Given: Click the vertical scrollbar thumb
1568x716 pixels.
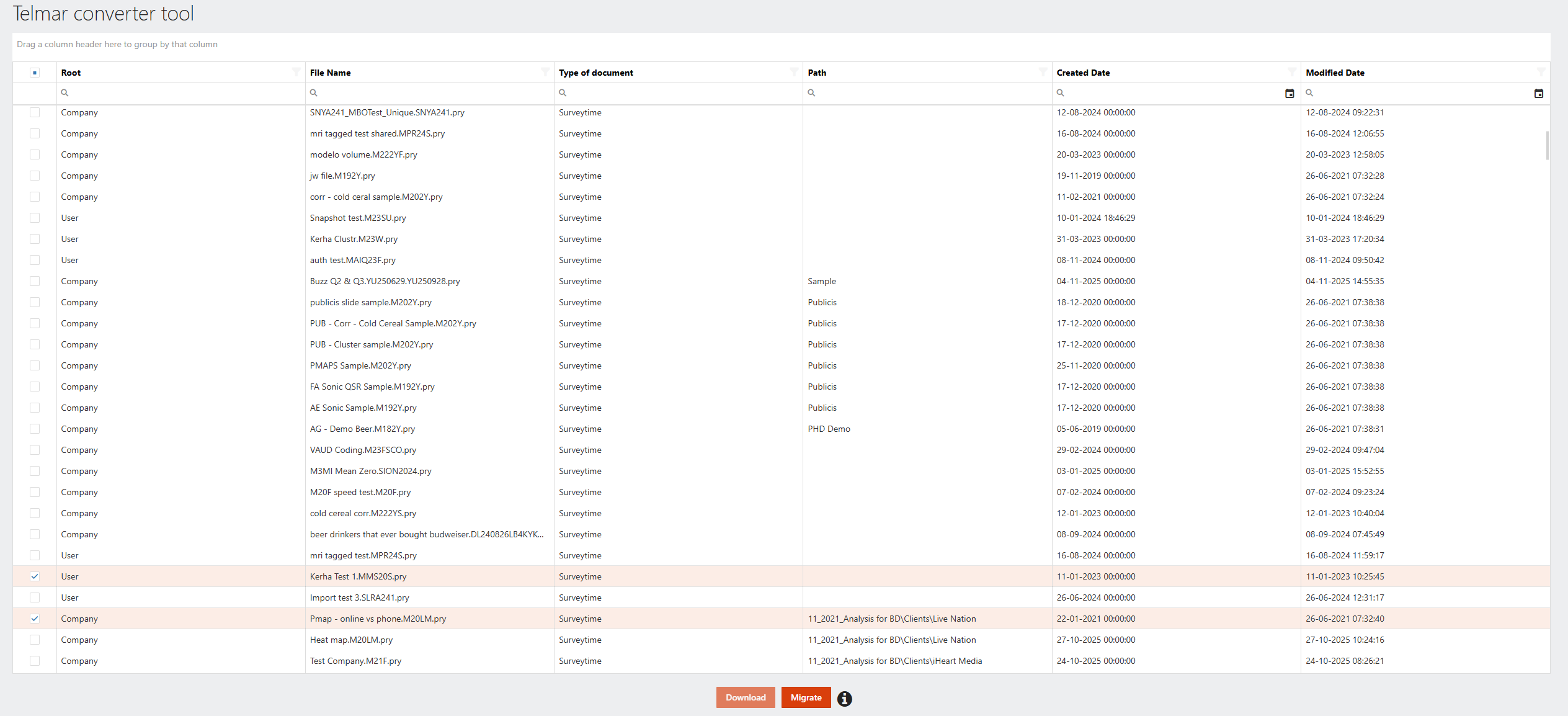Looking at the screenshot, I should tap(1547, 145).
